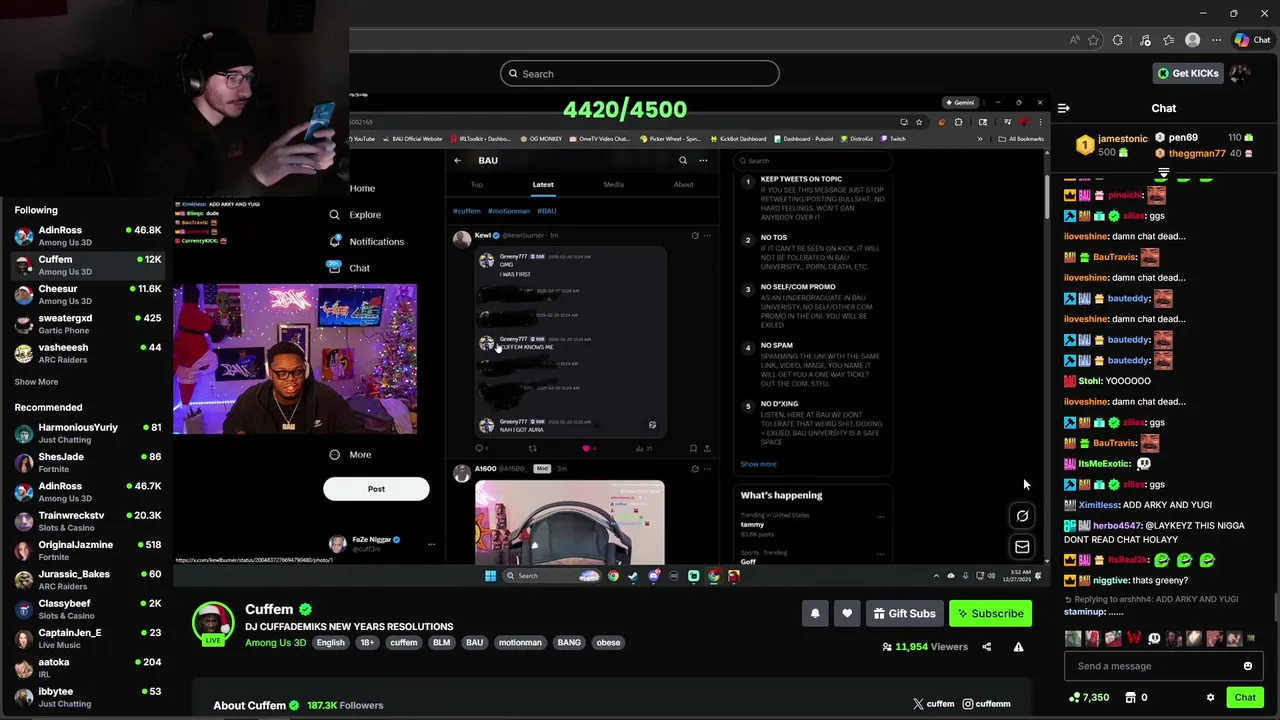Open emoji picker in chat input
The image size is (1280, 720).
1247,666
